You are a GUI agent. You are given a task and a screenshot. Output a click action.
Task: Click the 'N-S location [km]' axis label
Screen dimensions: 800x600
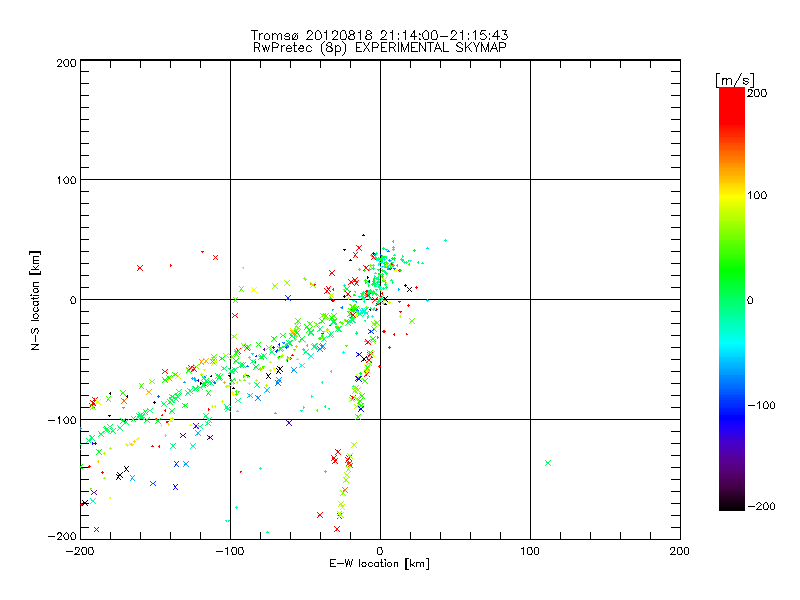click(35, 301)
